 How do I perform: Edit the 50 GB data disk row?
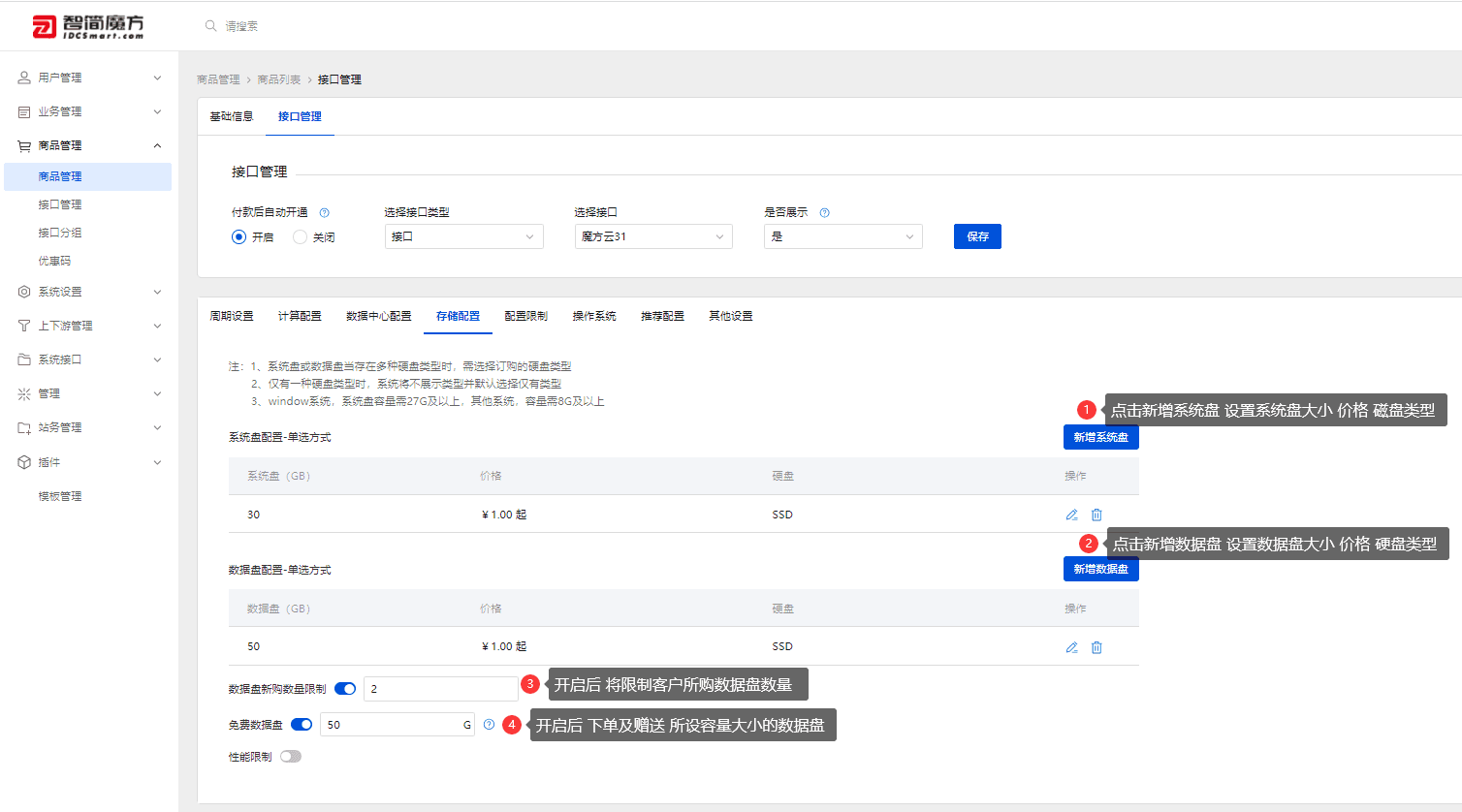tap(1071, 647)
